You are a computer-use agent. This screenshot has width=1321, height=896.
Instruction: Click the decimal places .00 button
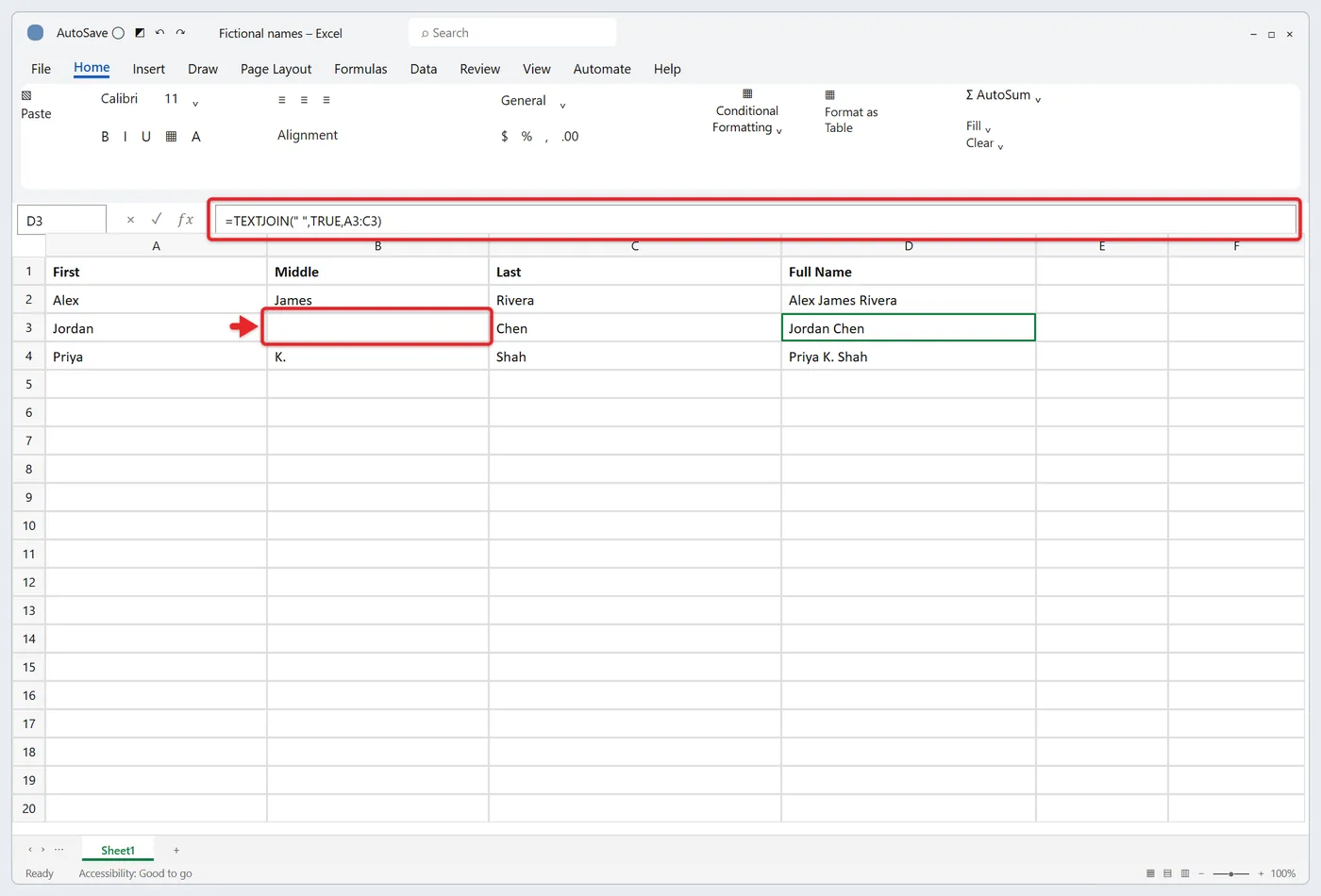(570, 137)
